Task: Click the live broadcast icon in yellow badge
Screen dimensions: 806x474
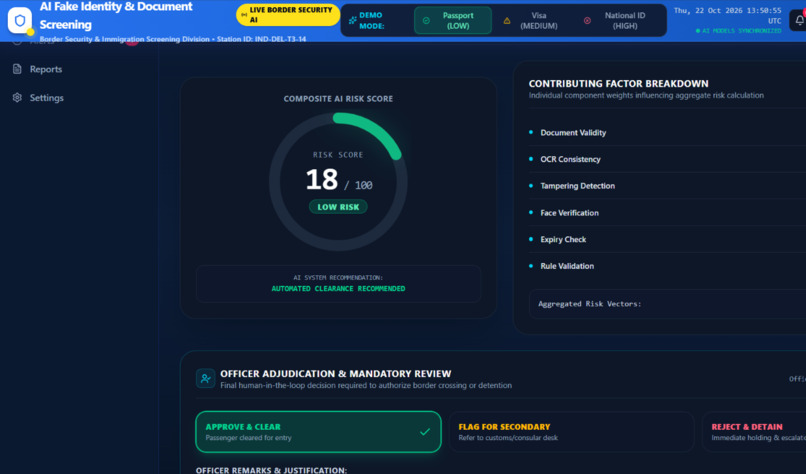Action: tap(244, 15)
